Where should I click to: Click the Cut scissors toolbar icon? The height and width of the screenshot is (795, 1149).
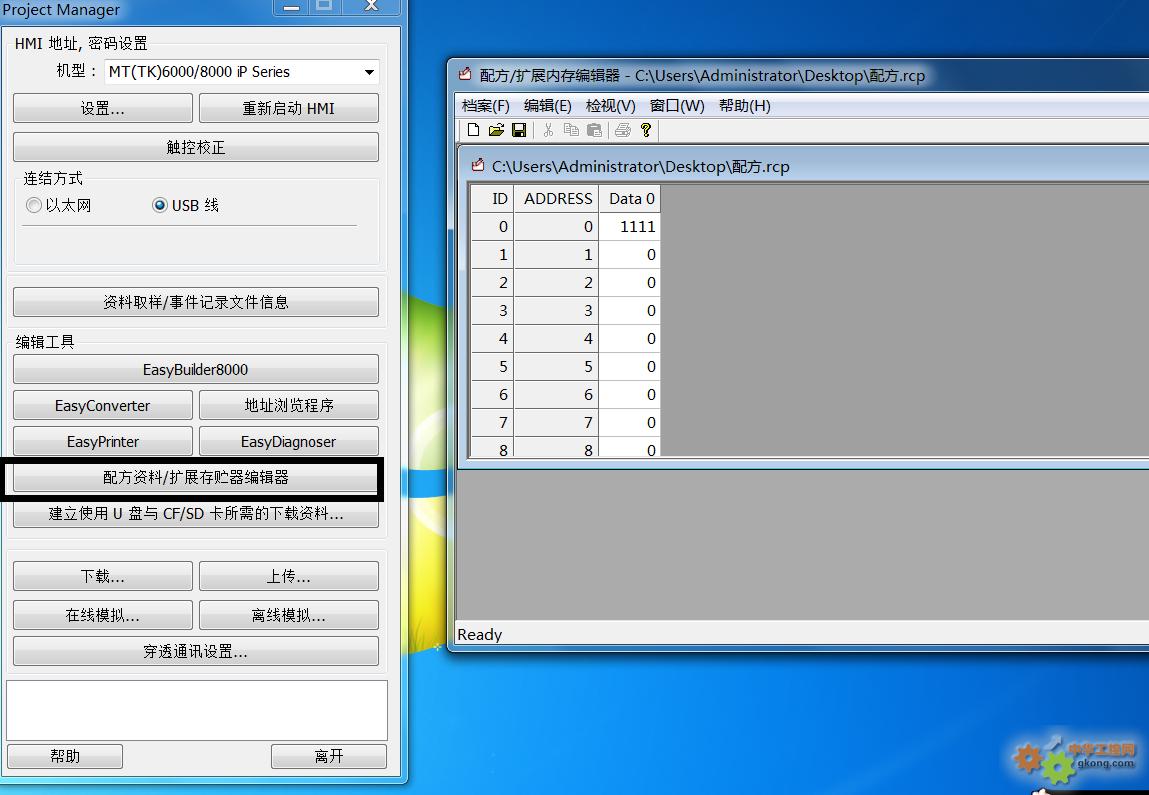(x=548, y=130)
